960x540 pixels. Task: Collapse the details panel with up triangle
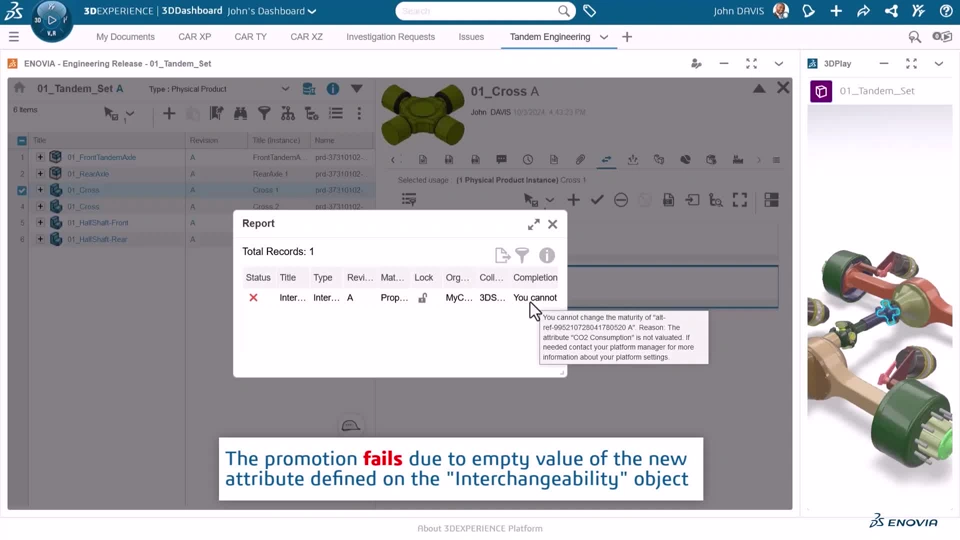pyautogui.click(x=759, y=89)
